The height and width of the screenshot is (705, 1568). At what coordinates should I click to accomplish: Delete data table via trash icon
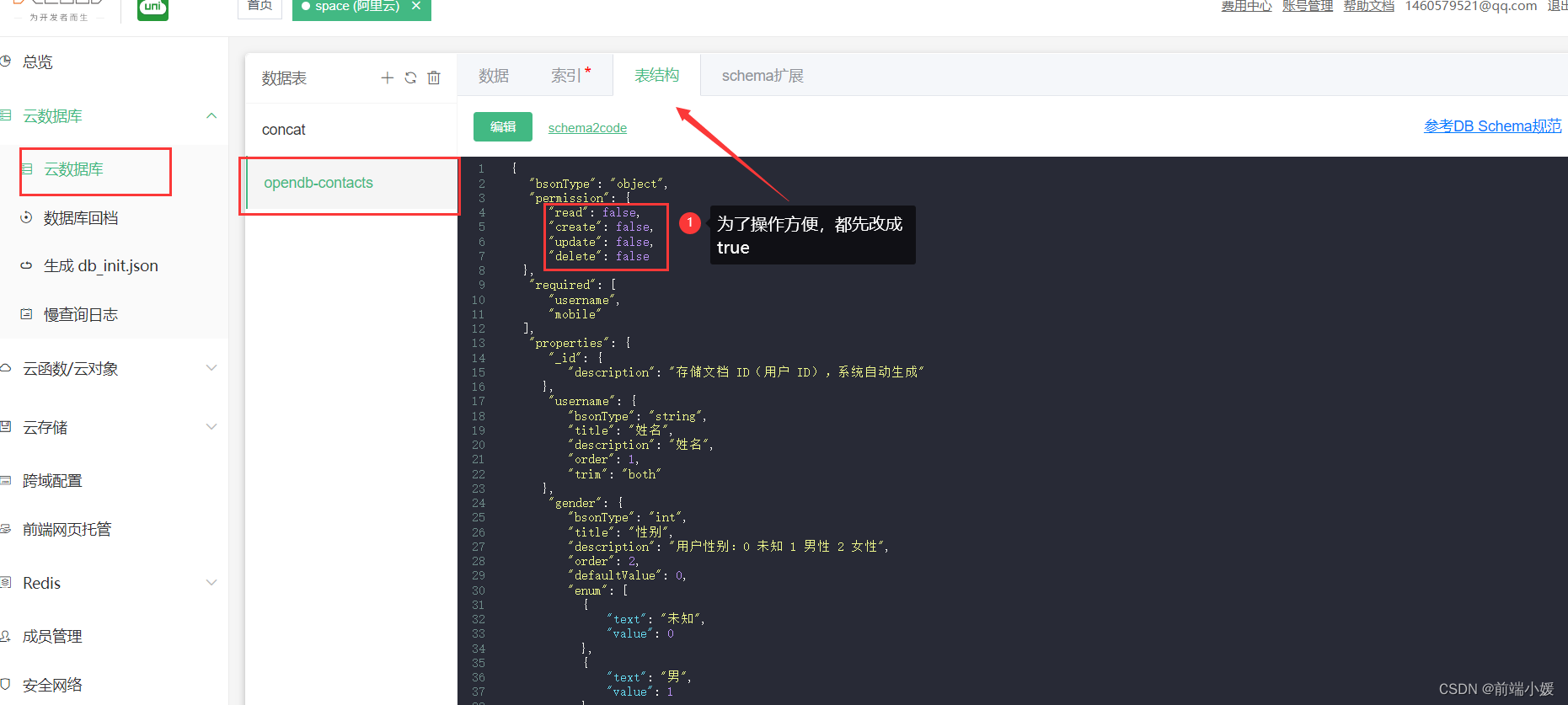pyautogui.click(x=434, y=77)
